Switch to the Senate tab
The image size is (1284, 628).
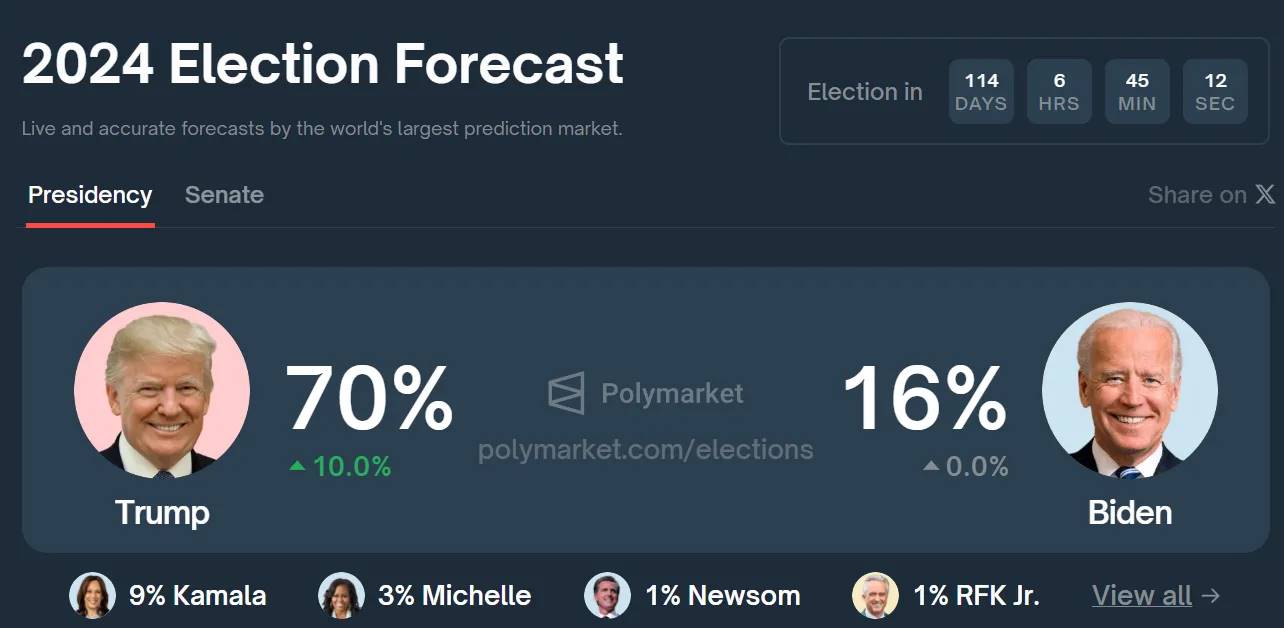(x=224, y=195)
